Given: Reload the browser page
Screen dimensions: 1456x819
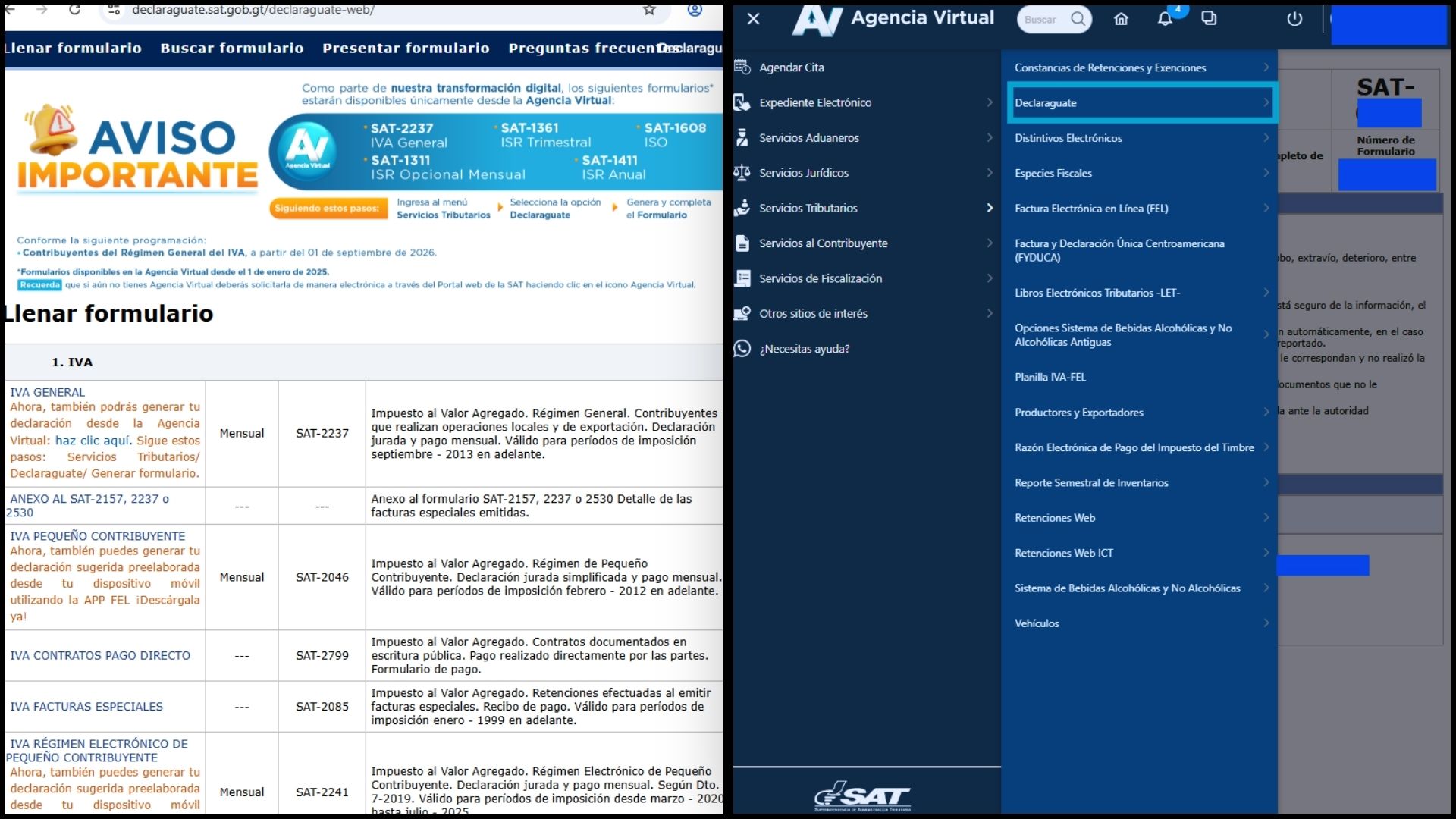Looking at the screenshot, I should (74, 10).
